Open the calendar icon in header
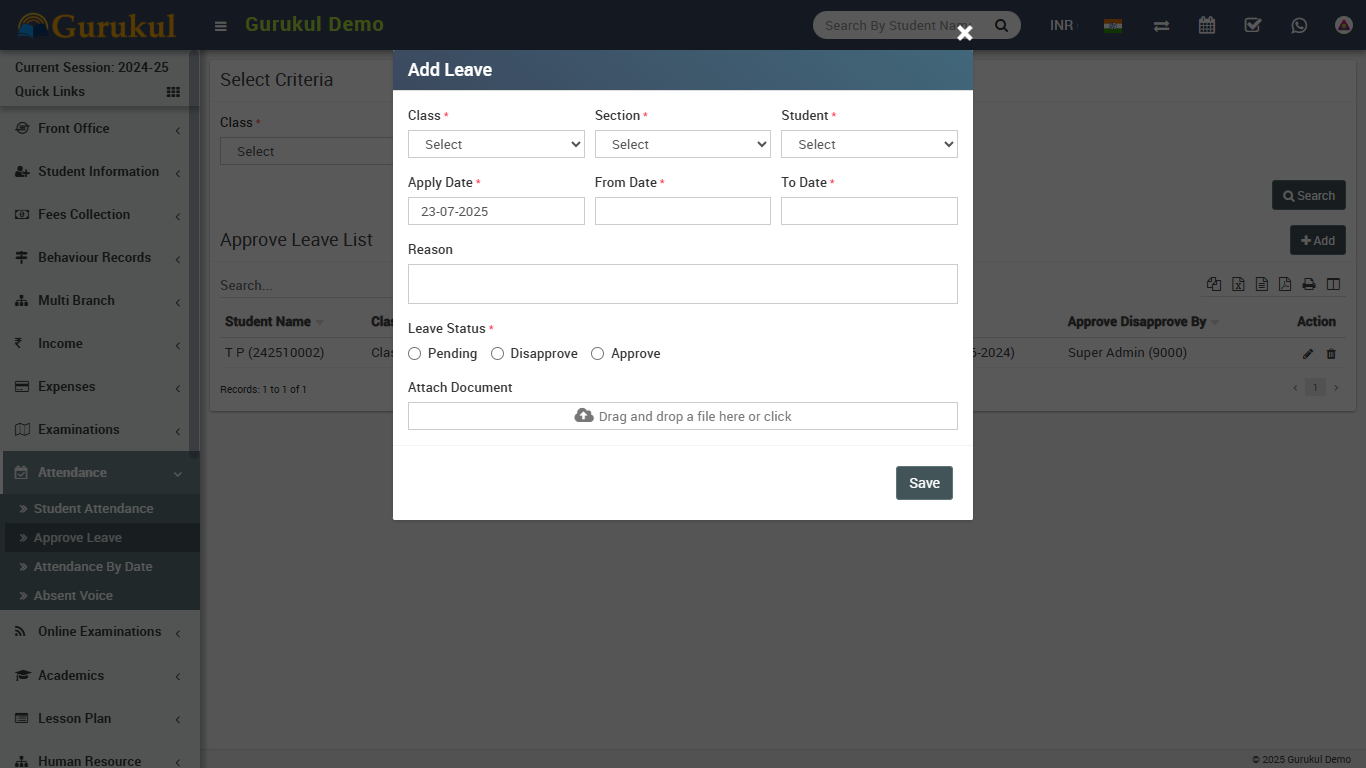1366x768 pixels. [x=1207, y=25]
